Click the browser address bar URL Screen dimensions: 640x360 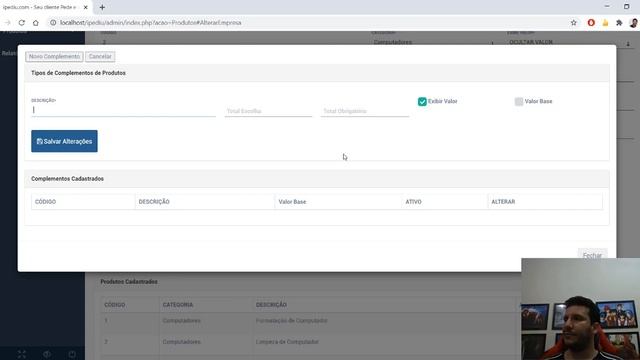pos(151,23)
